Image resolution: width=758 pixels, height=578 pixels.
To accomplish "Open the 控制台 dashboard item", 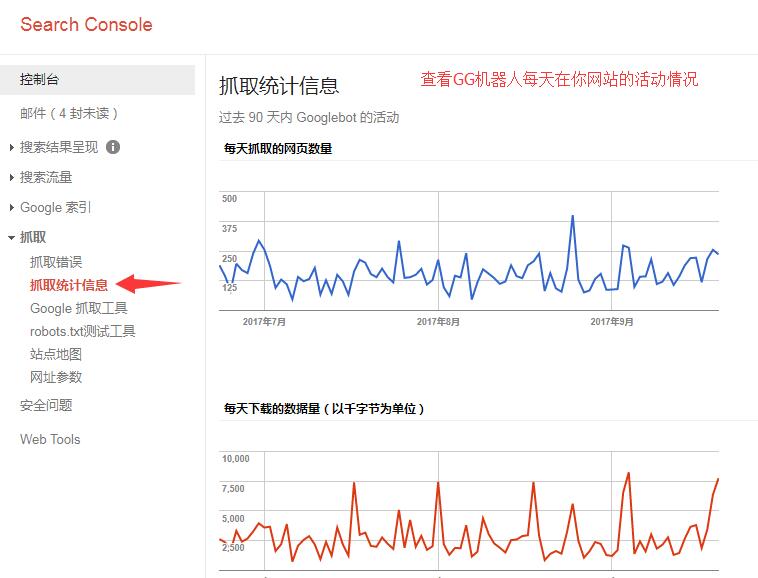I will (97, 80).
